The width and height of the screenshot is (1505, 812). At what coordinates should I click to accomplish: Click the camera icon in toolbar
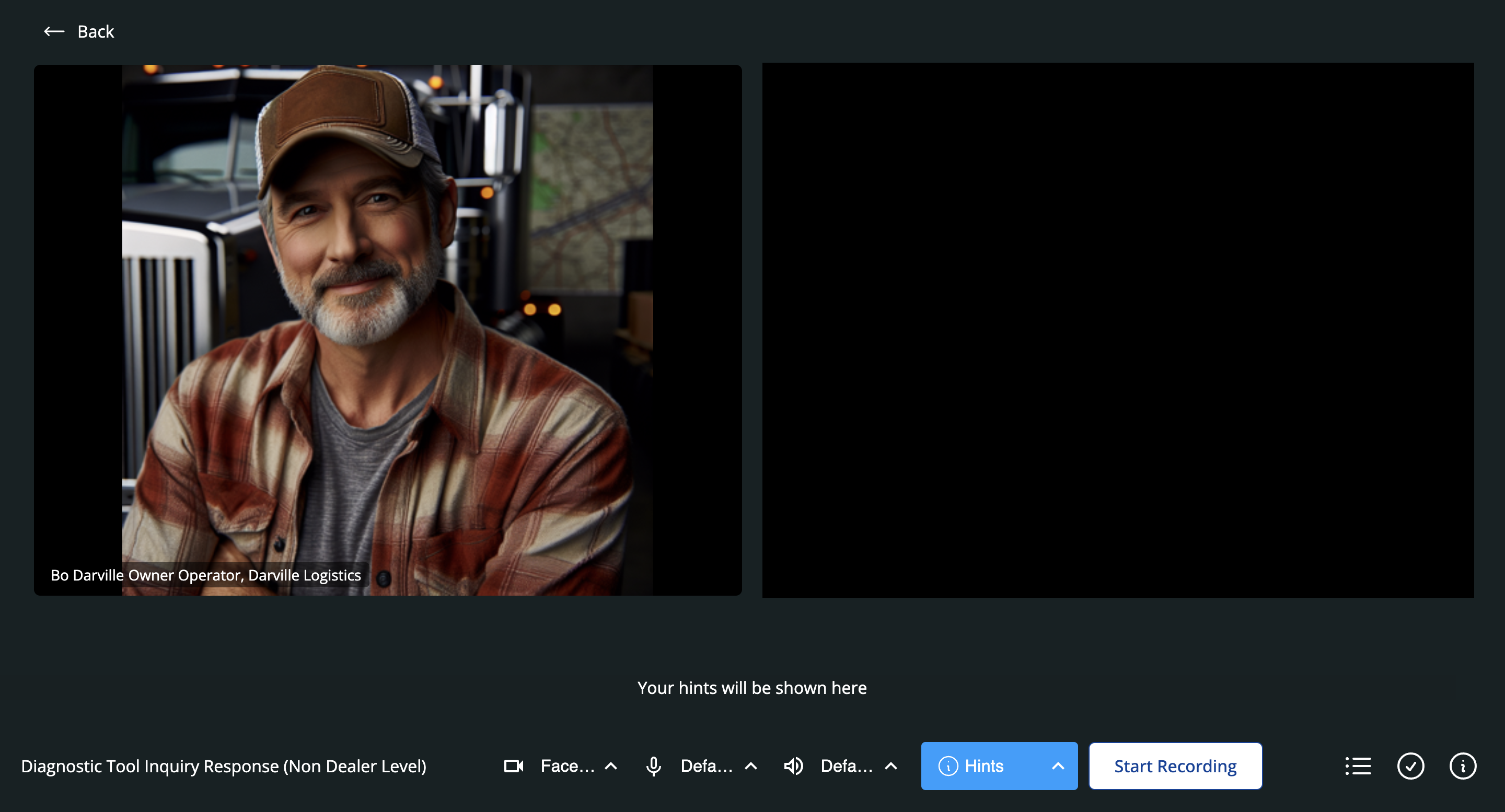pos(514,766)
